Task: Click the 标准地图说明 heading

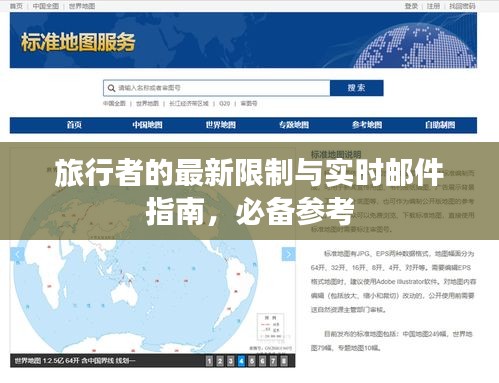Action: click(336, 154)
